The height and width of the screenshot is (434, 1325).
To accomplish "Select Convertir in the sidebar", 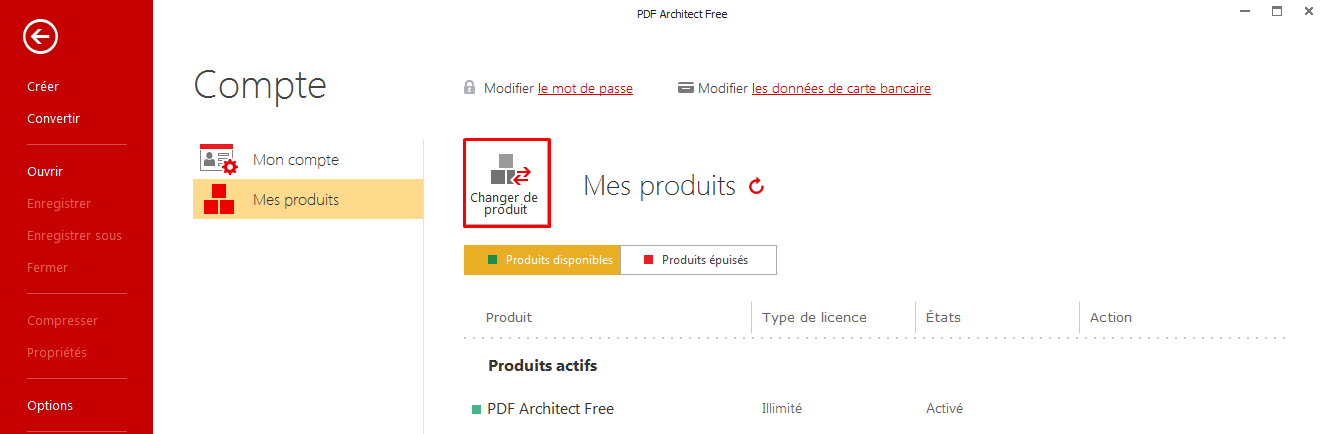I will [53, 119].
